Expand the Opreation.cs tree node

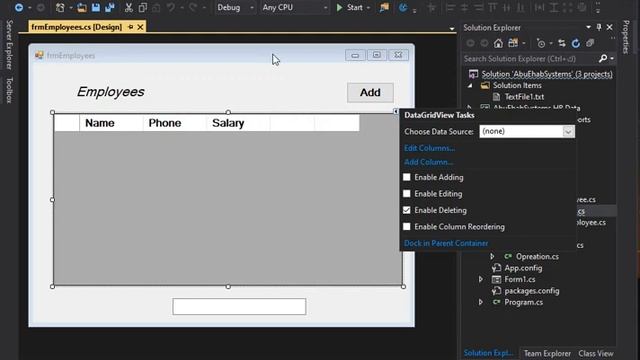(492, 256)
